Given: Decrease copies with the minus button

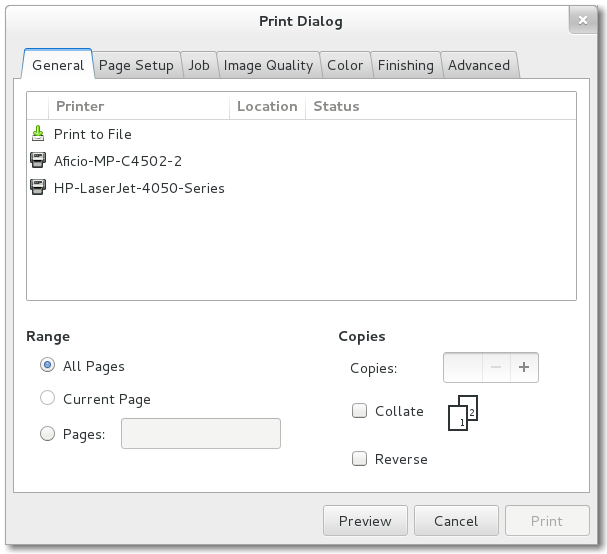Looking at the screenshot, I should click(x=496, y=368).
